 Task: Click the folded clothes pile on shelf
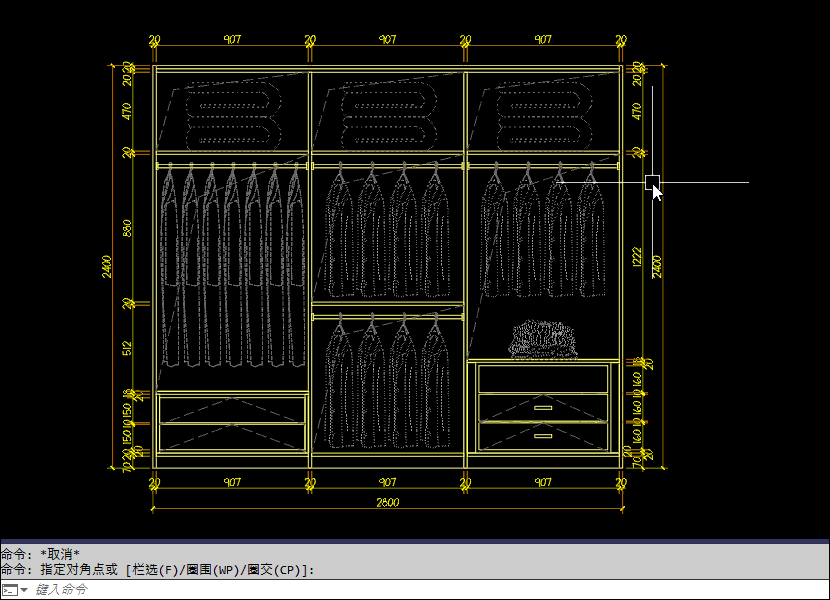(545, 339)
